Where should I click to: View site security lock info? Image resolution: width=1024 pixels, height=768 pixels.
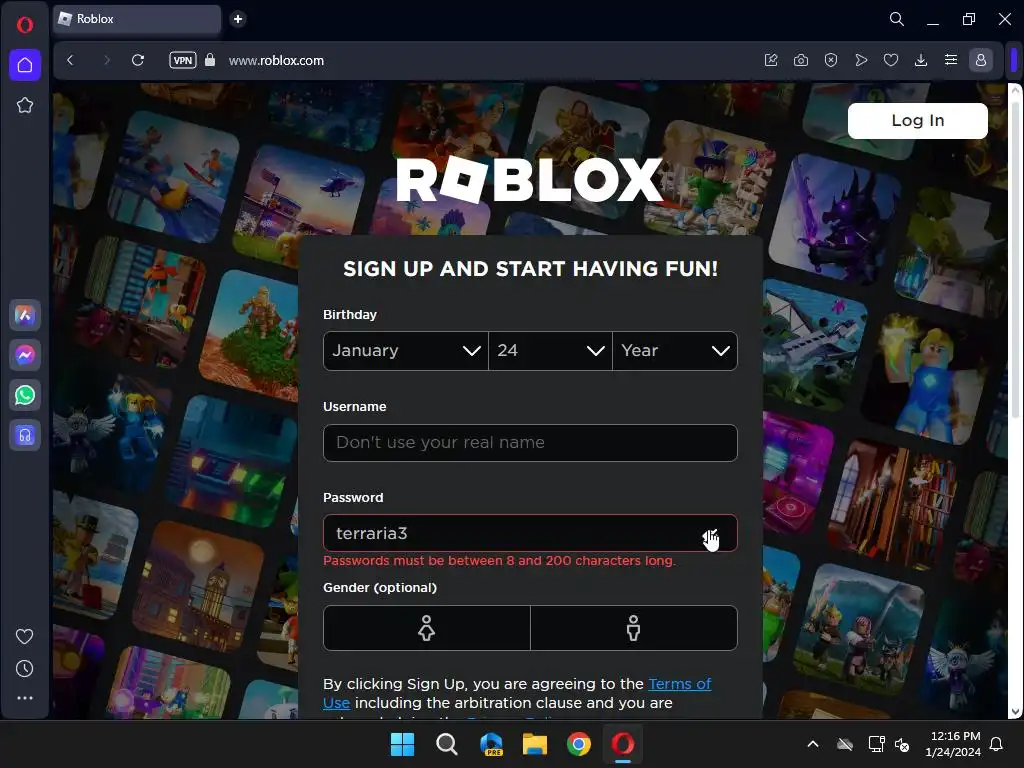(210, 60)
